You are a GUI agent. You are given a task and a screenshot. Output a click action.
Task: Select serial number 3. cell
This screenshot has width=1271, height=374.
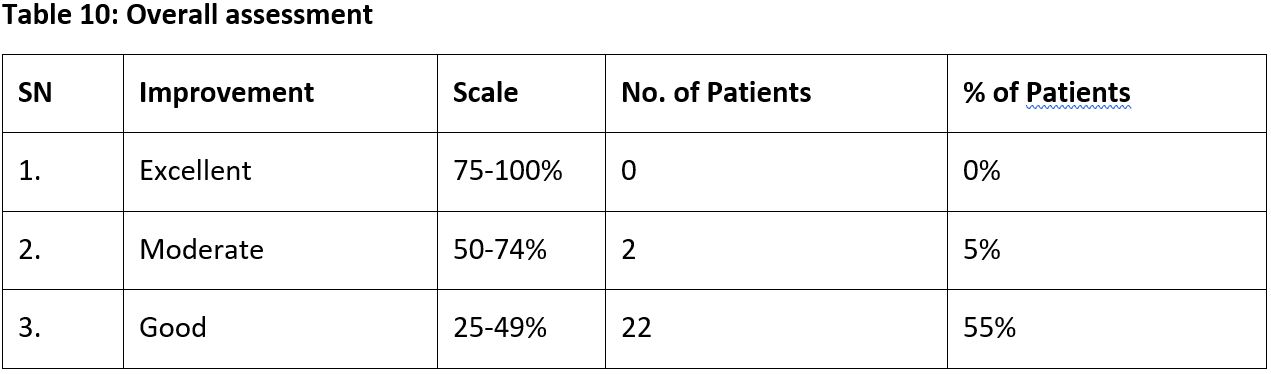click(63, 328)
